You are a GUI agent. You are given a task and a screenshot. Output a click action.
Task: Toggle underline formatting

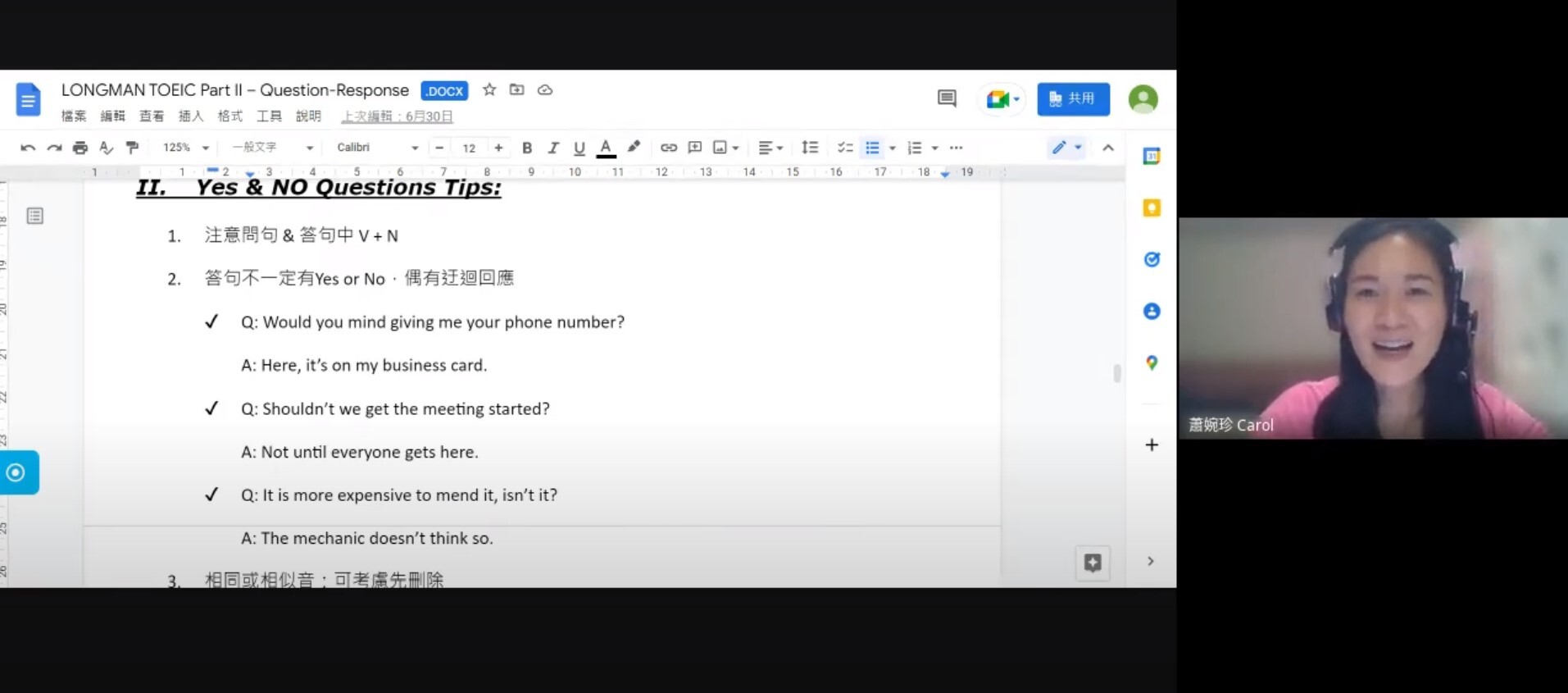click(x=579, y=148)
